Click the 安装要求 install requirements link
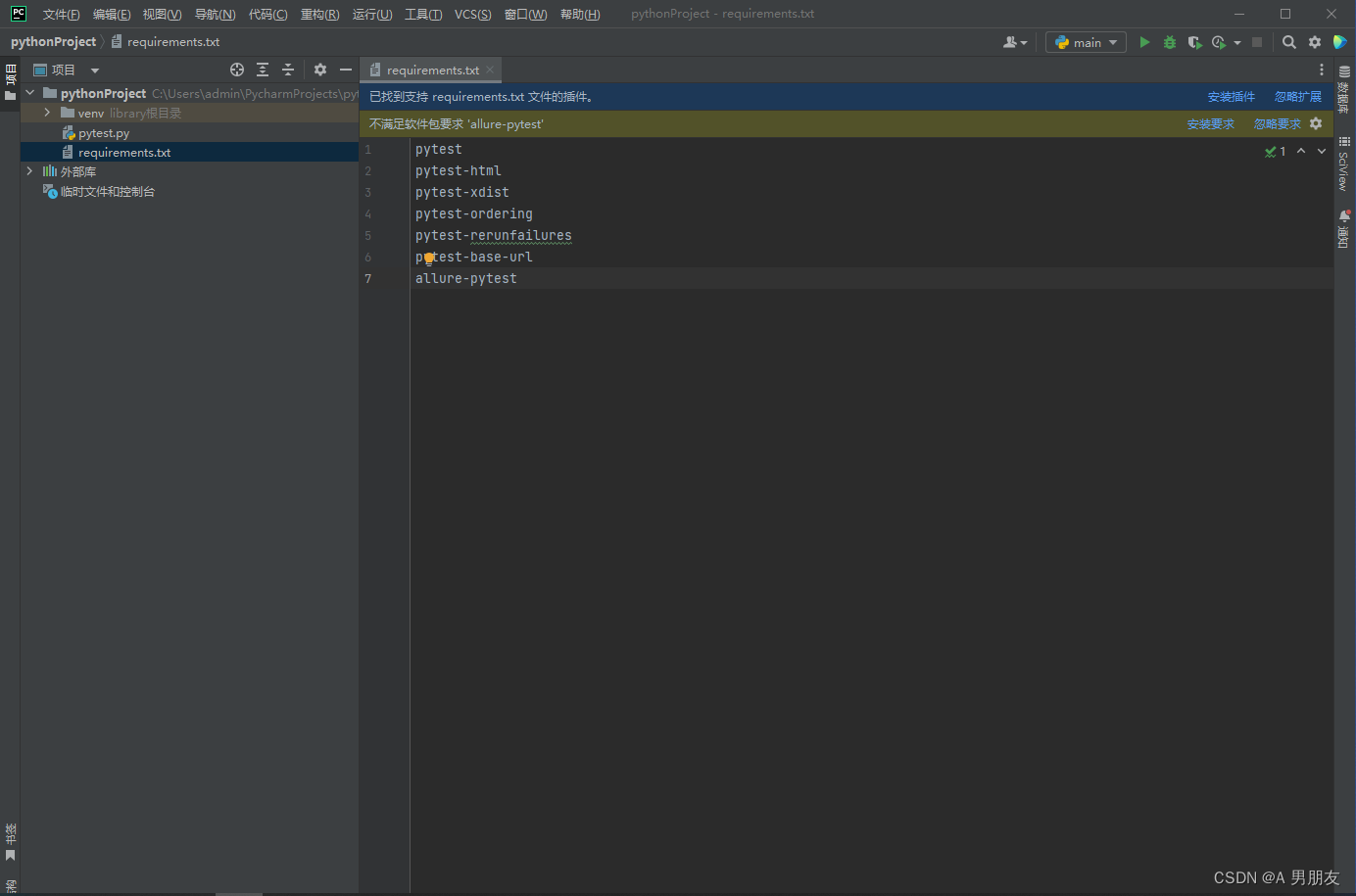This screenshot has width=1356, height=896. click(x=1210, y=123)
